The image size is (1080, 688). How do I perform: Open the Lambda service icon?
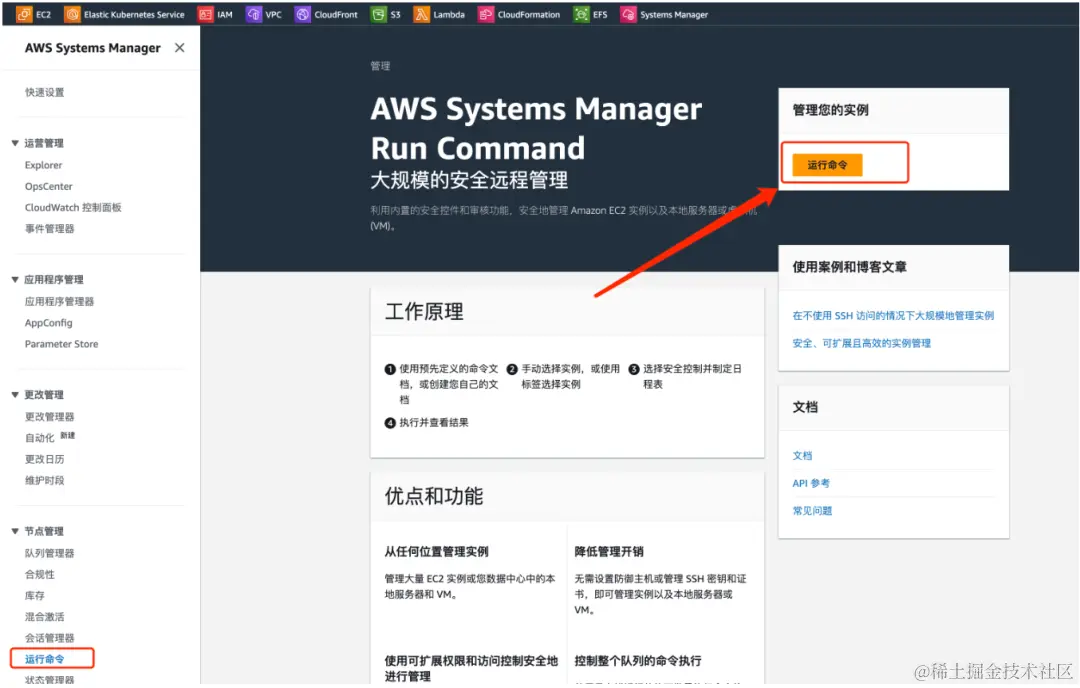(x=422, y=14)
